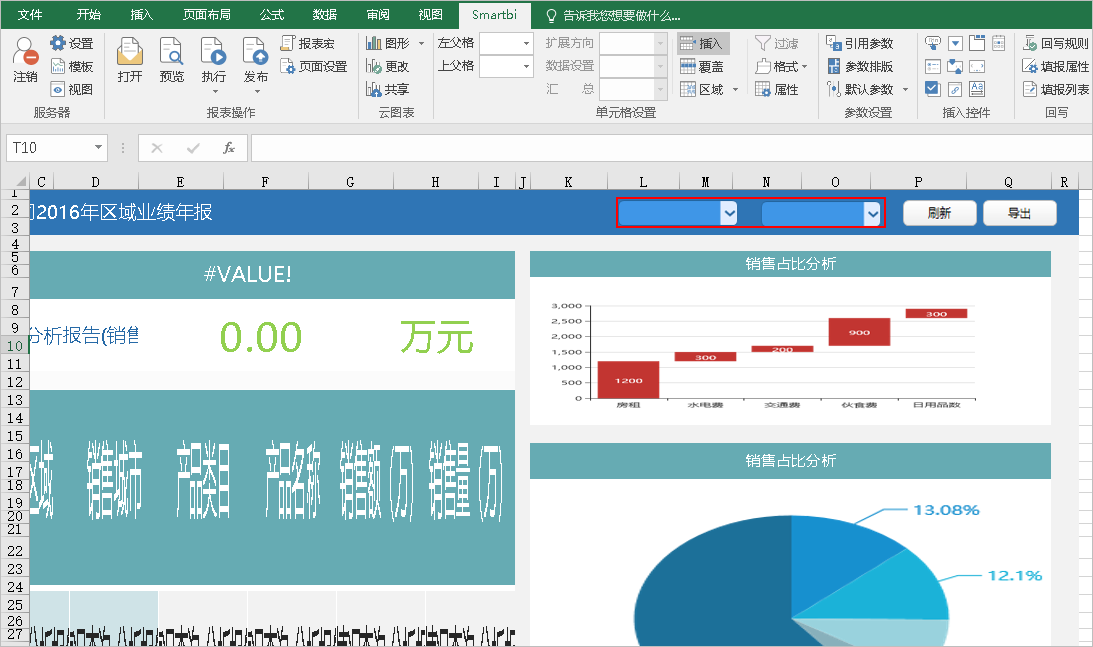This screenshot has height=647, width=1093.
Task: Open 回写规则 writeback rules
Action: click(1055, 43)
